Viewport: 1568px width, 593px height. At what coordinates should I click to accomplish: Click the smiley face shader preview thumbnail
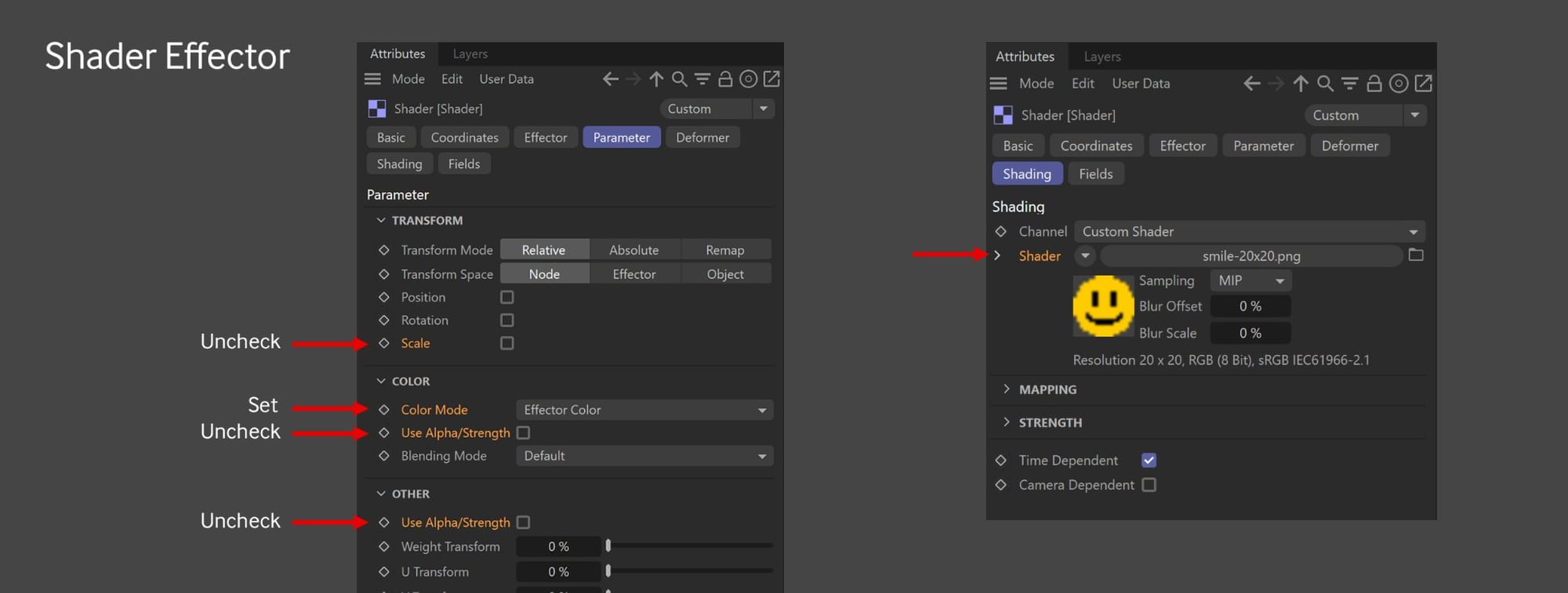point(1103,306)
